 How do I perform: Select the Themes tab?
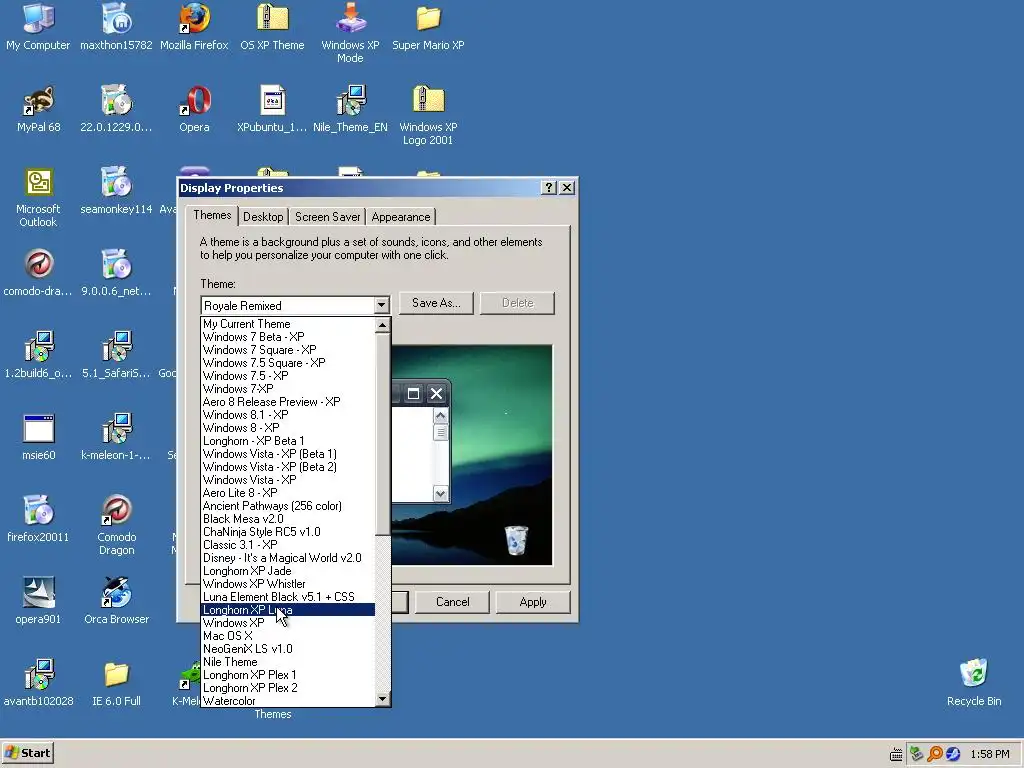[212, 216]
